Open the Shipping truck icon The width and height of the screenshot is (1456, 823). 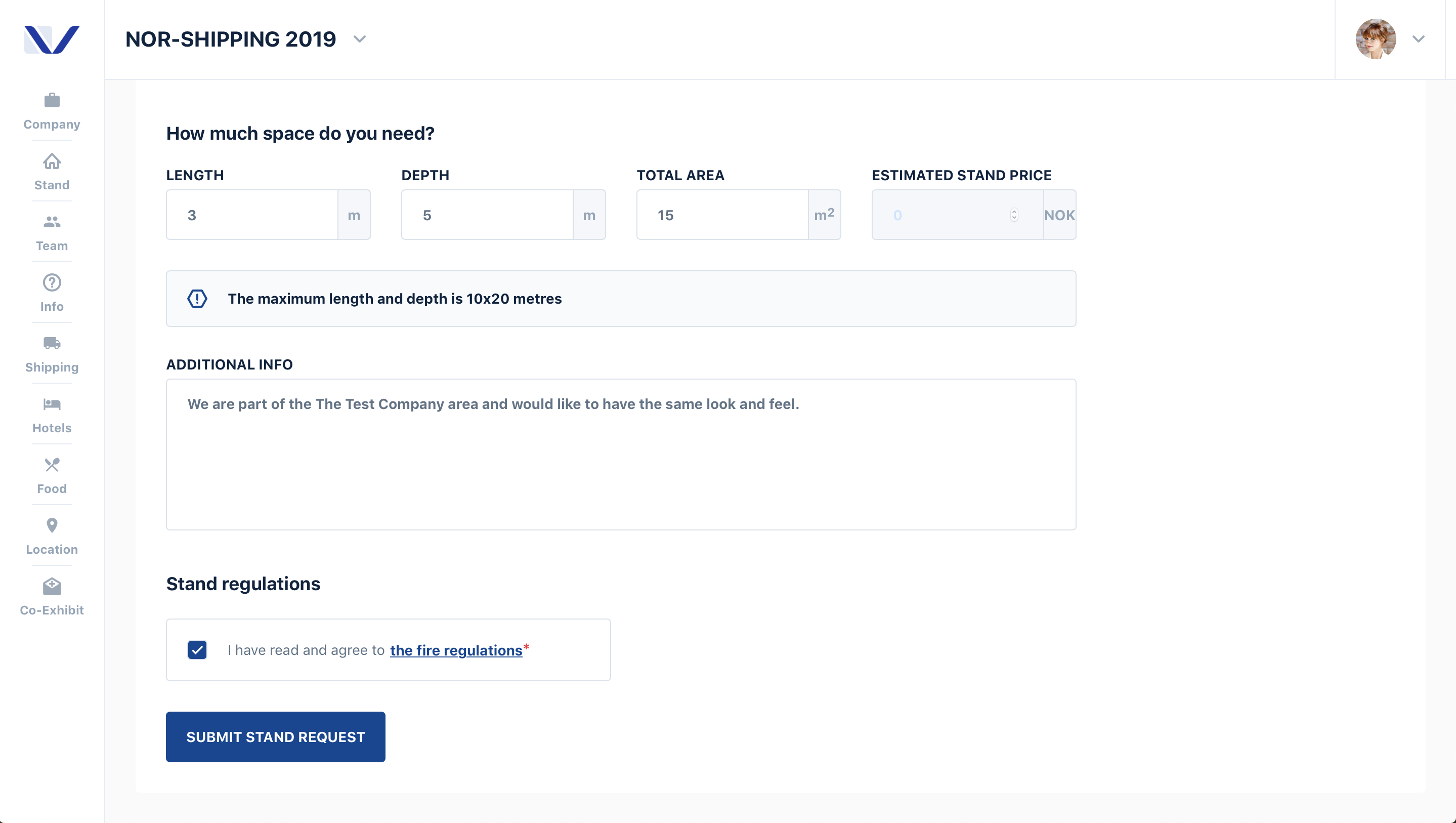tap(52, 343)
